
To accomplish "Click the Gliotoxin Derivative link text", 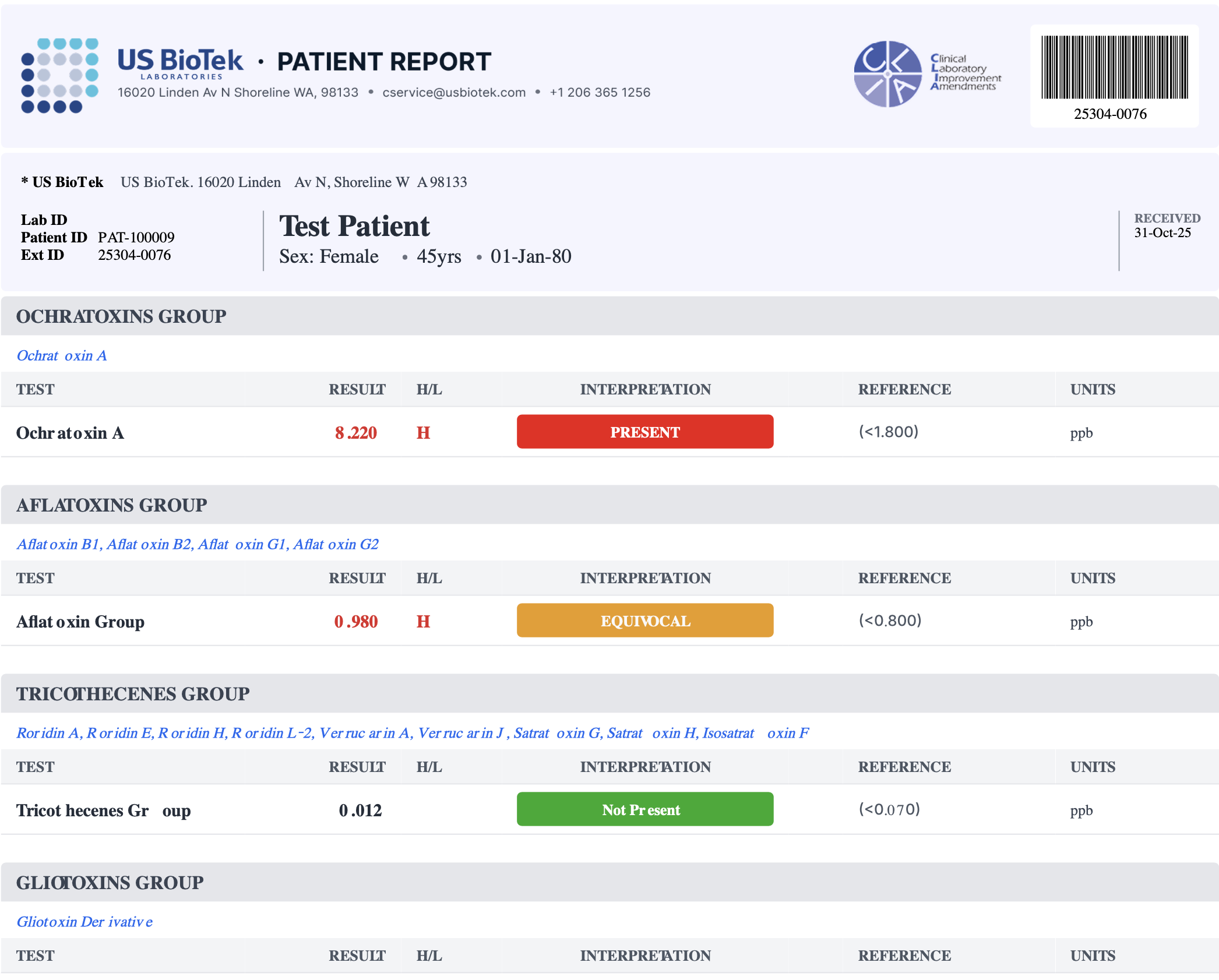I will (x=84, y=922).
